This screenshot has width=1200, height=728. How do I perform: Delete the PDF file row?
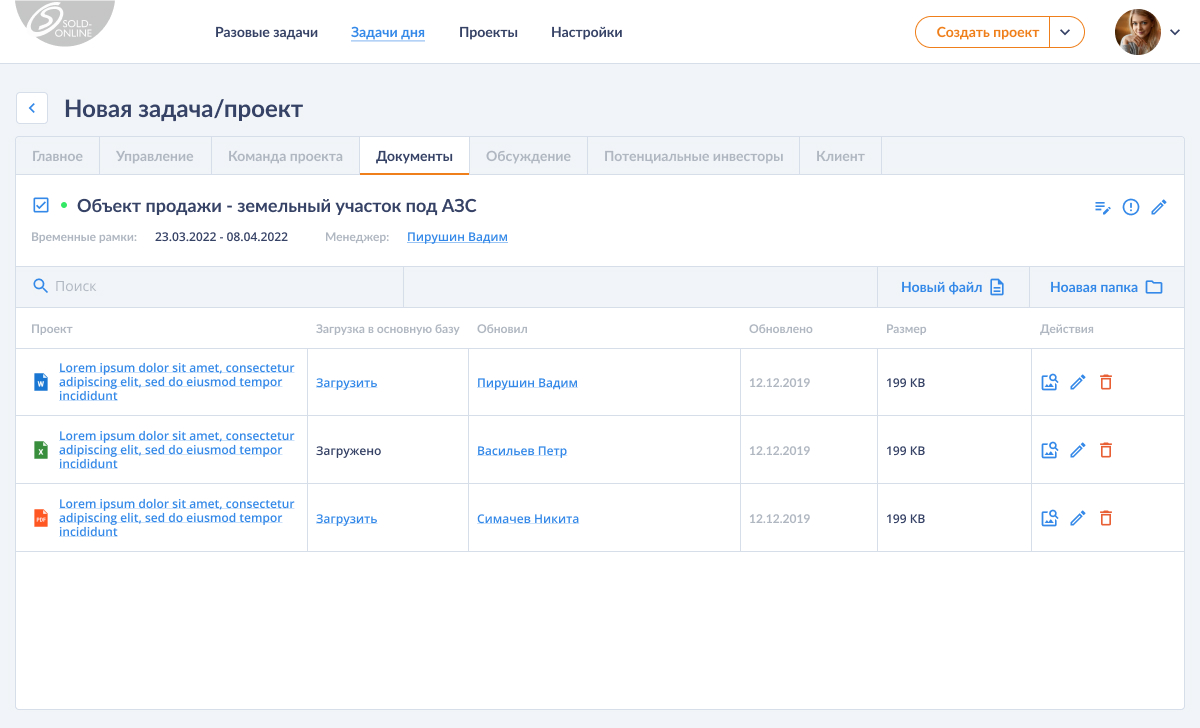[x=1105, y=518]
